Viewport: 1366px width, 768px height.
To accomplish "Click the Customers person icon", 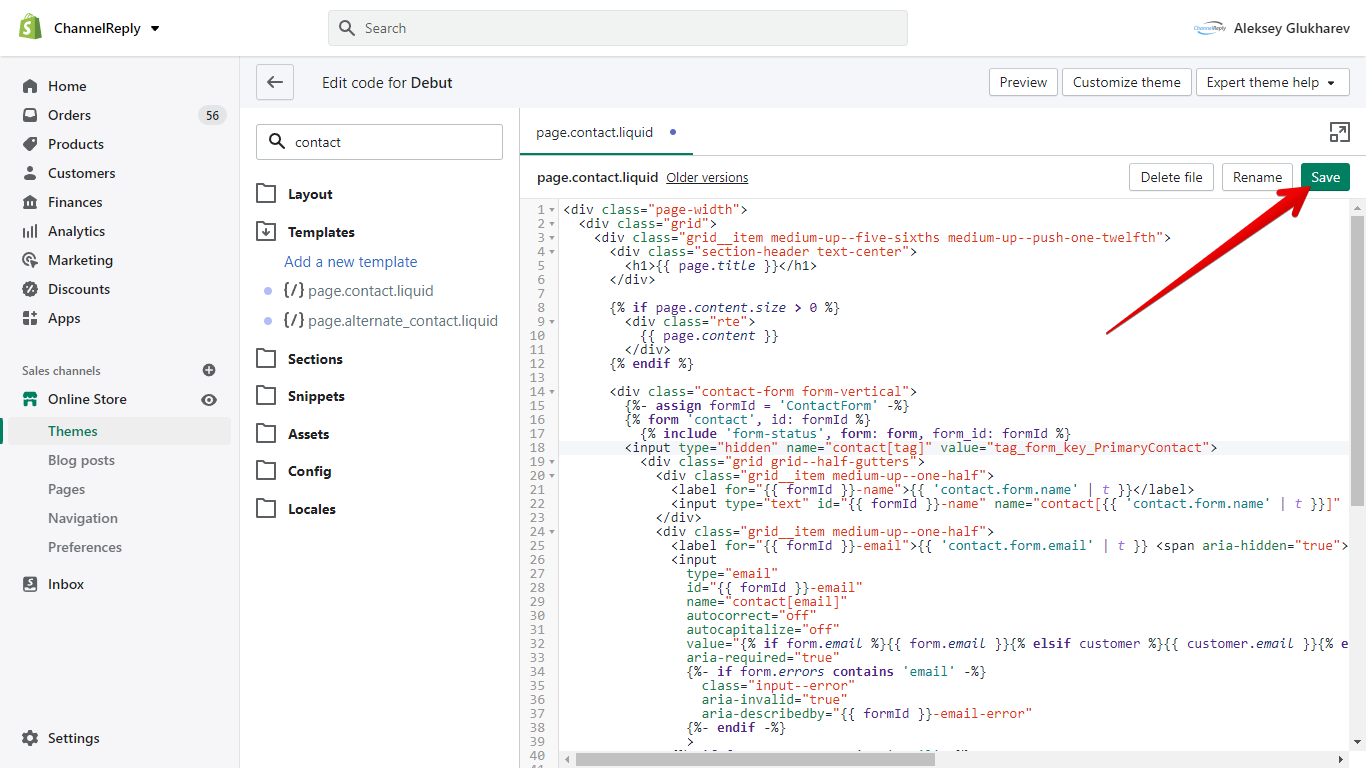I will (30, 173).
